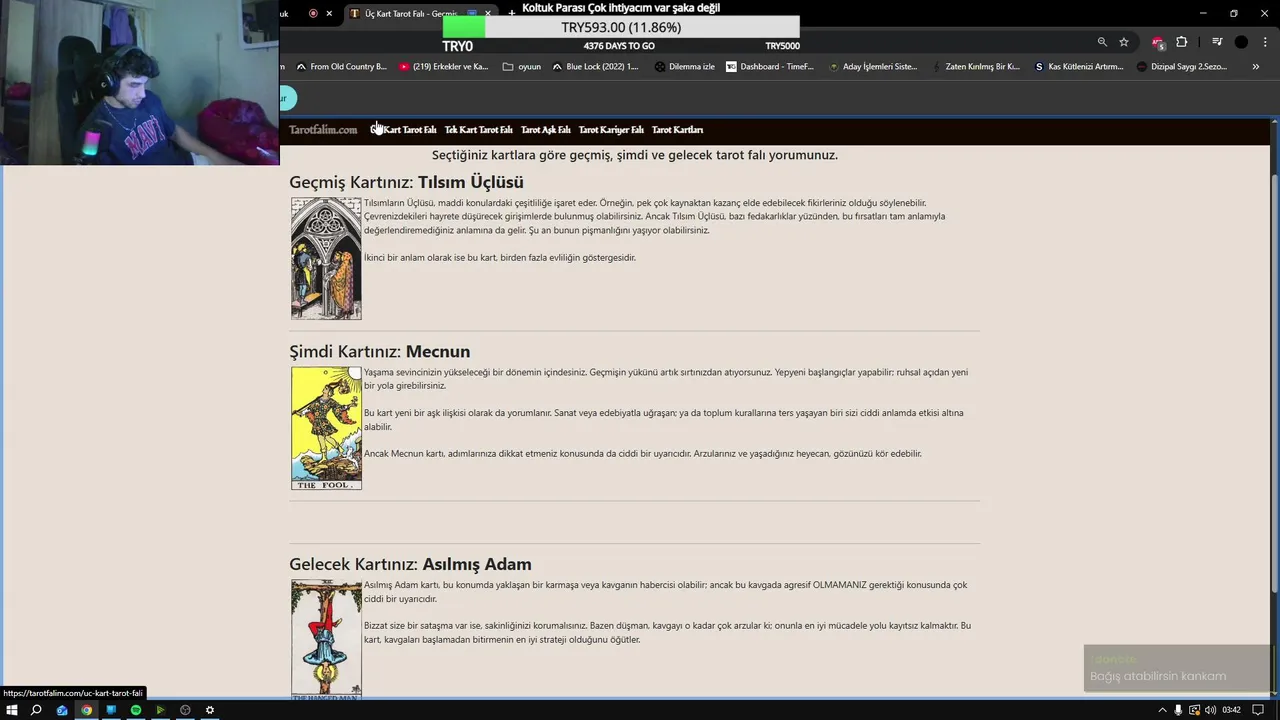
Task: Open OBS Studio from taskbar
Action: coord(185,710)
